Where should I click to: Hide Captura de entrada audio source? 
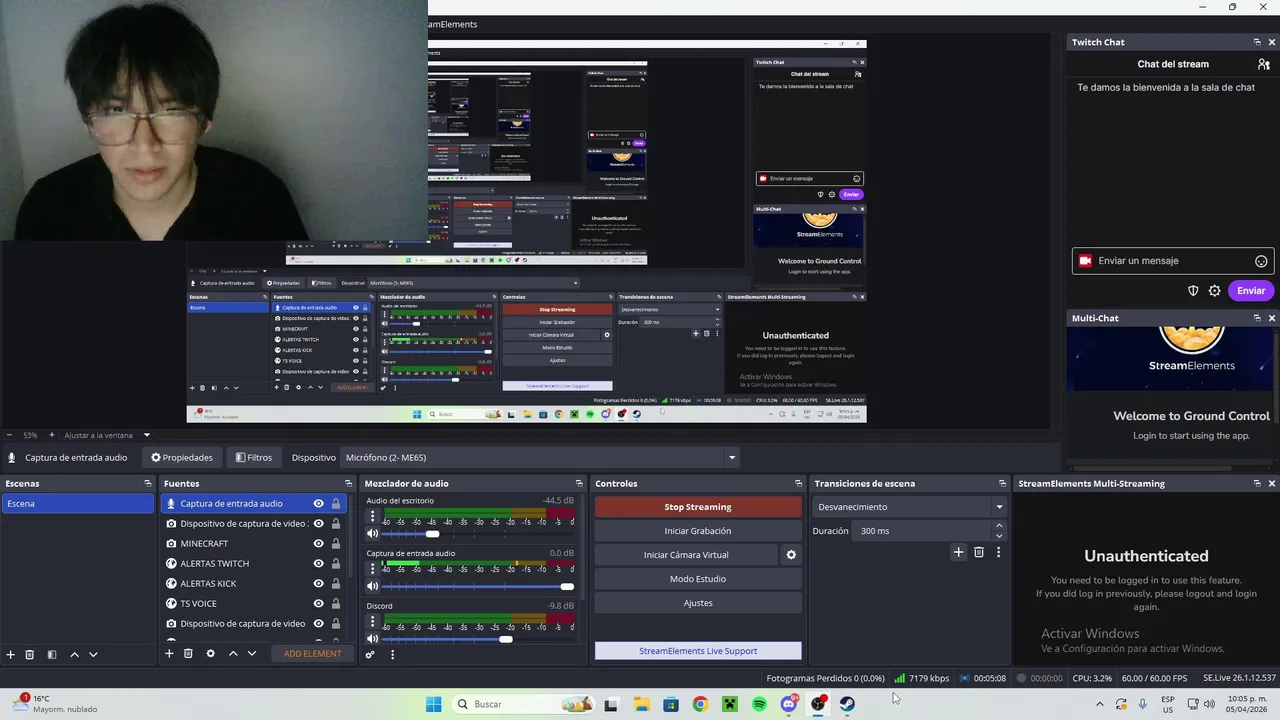(319, 504)
